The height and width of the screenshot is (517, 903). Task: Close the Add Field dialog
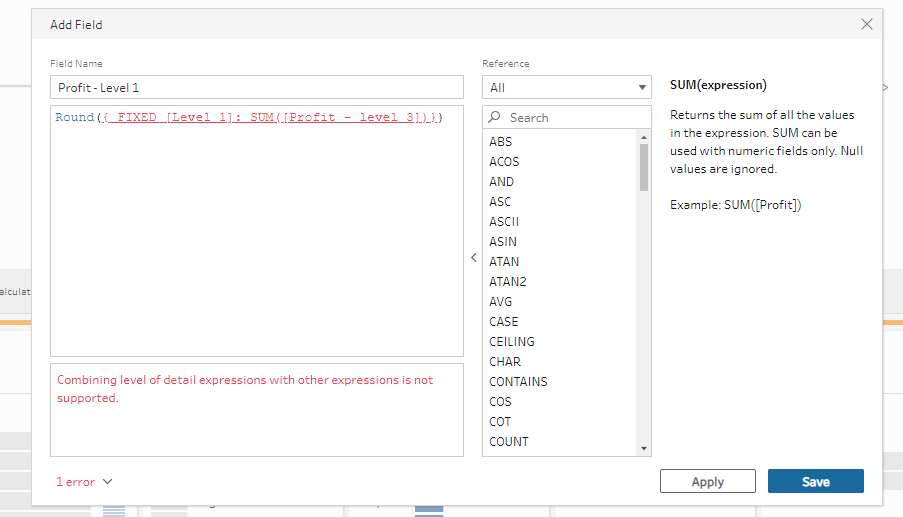866,24
